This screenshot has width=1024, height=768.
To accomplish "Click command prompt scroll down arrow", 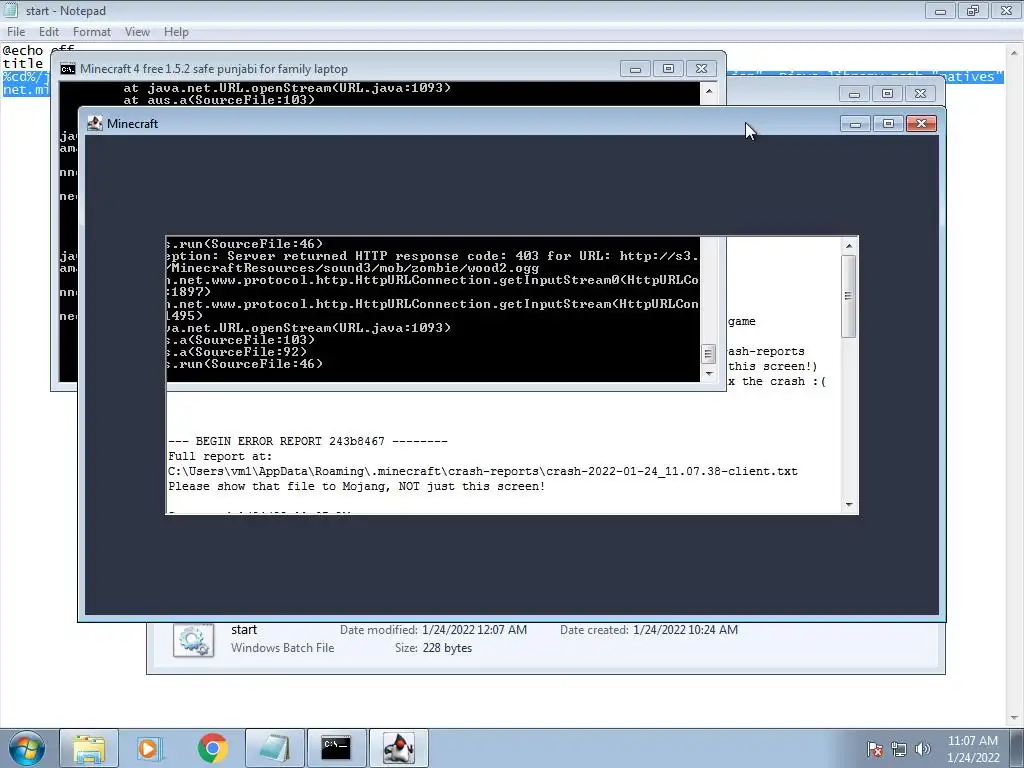I will coord(709,374).
